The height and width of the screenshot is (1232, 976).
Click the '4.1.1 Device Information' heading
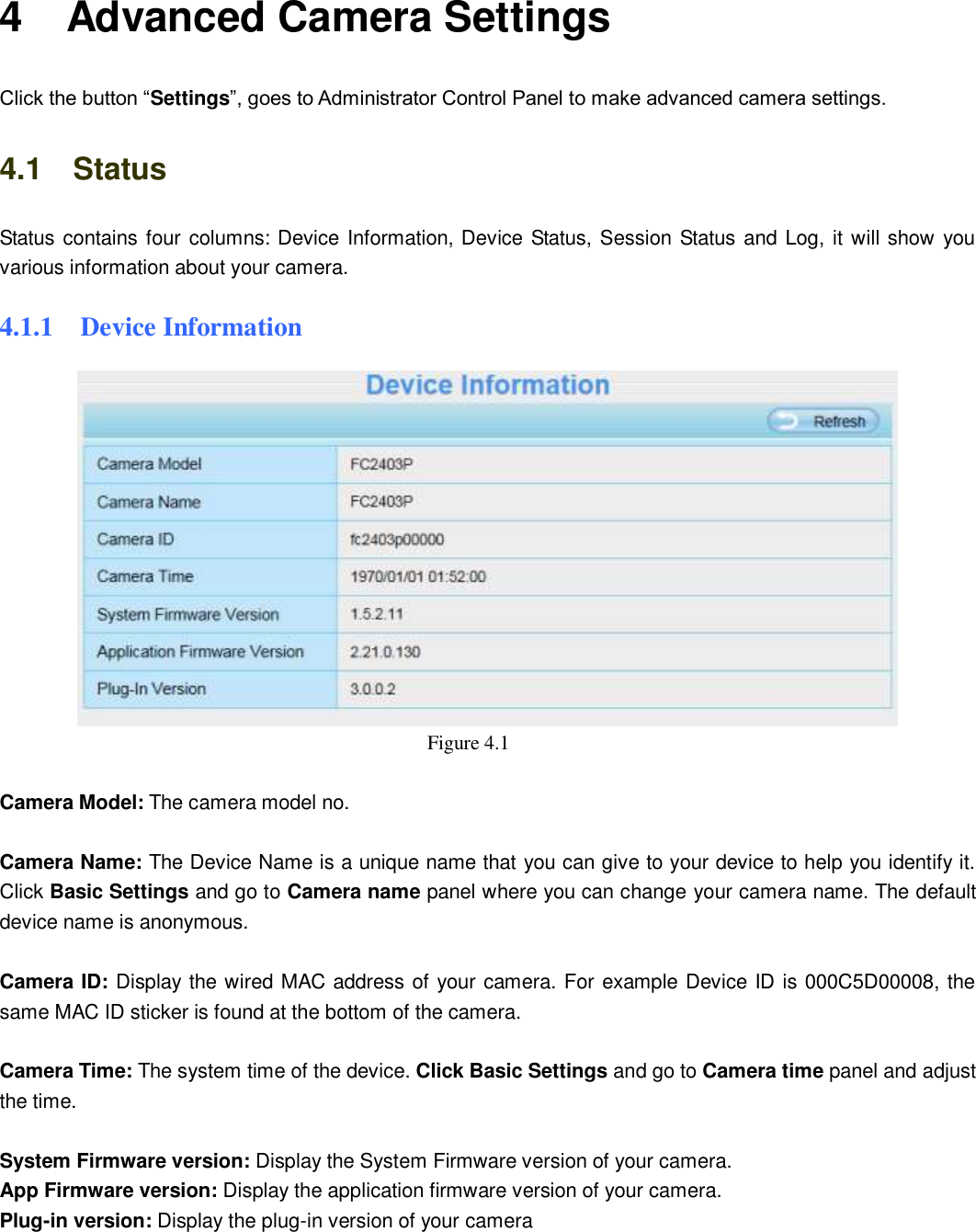tap(151, 327)
